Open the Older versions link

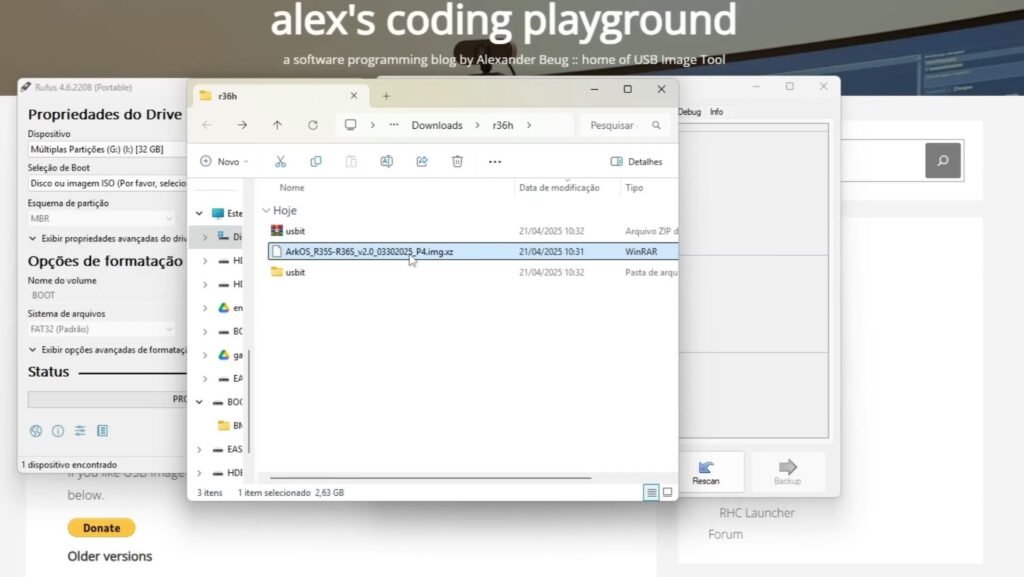[110, 557]
